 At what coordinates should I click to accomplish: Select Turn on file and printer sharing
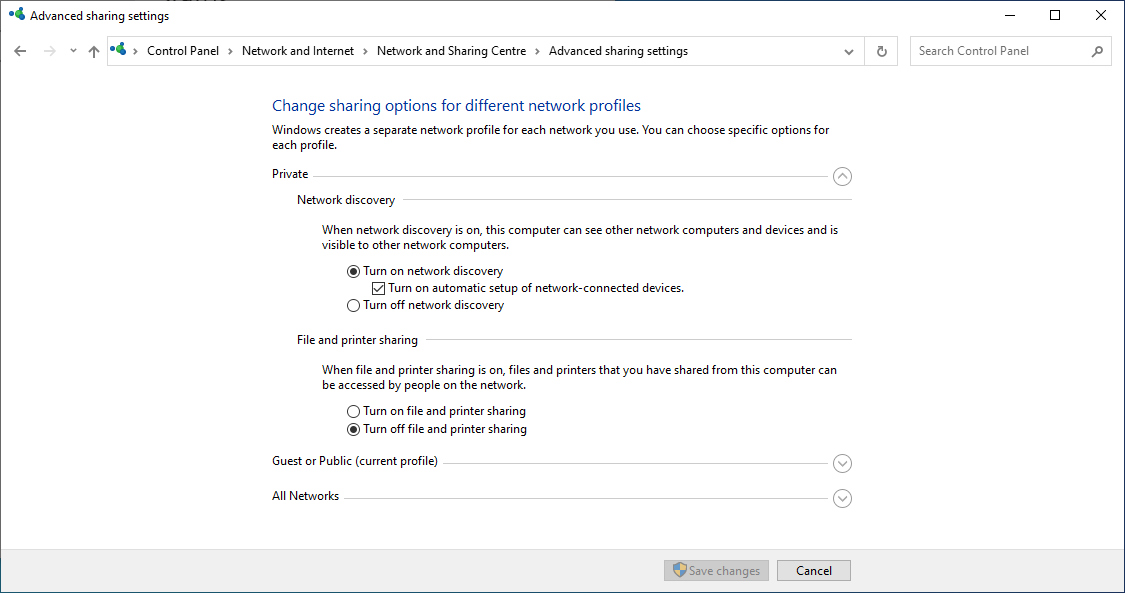coord(436,412)
